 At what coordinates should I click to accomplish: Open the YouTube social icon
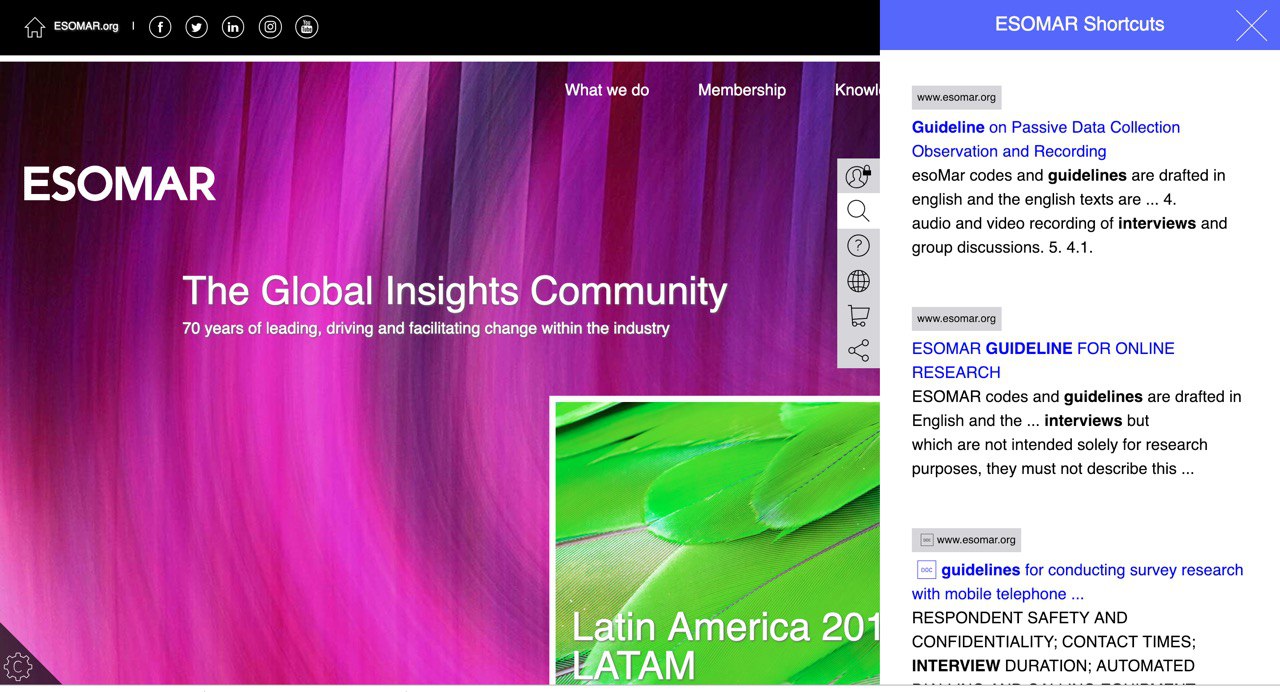pos(307,27)
